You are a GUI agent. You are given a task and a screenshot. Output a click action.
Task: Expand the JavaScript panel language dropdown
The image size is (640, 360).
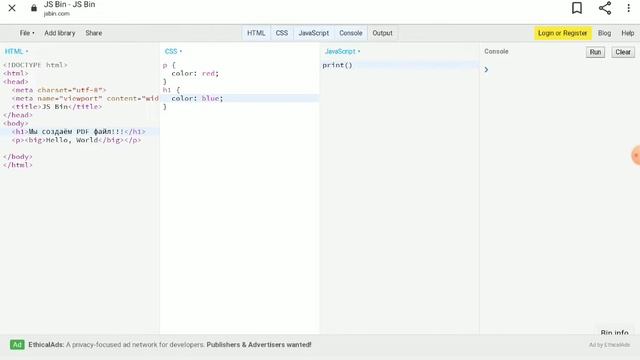(x=342, y=51)
